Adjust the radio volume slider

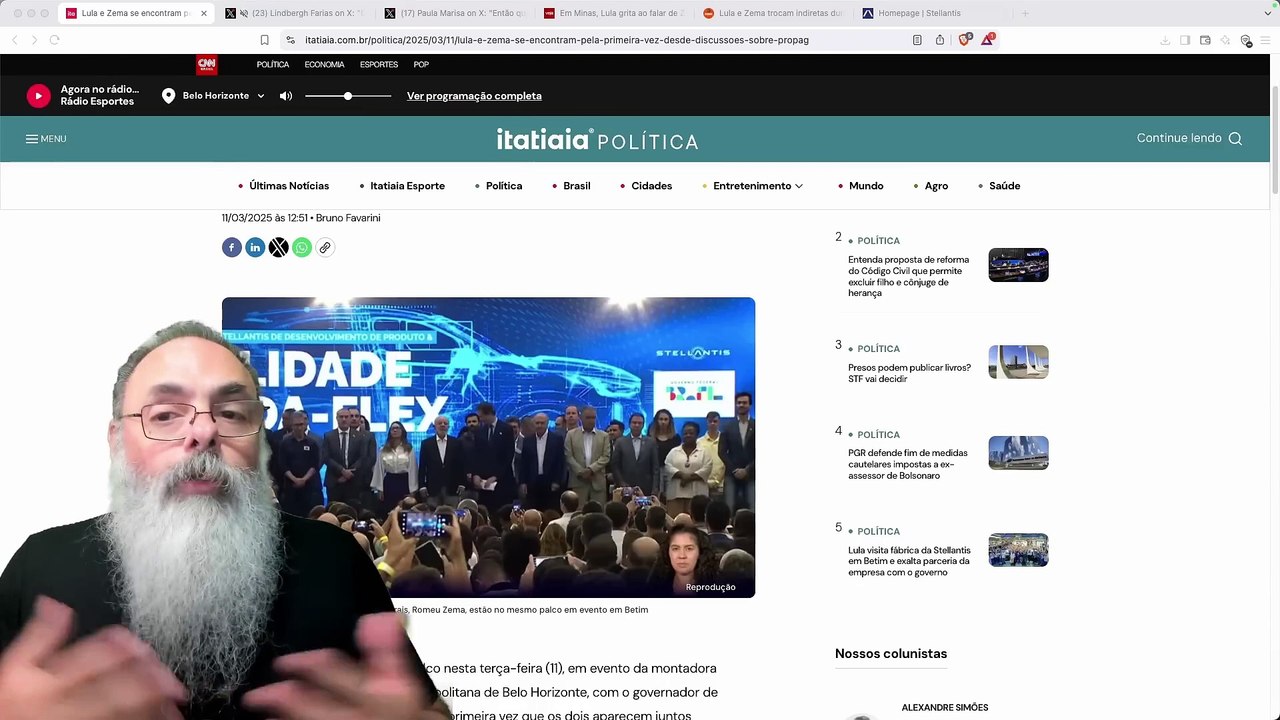(348, 96)
